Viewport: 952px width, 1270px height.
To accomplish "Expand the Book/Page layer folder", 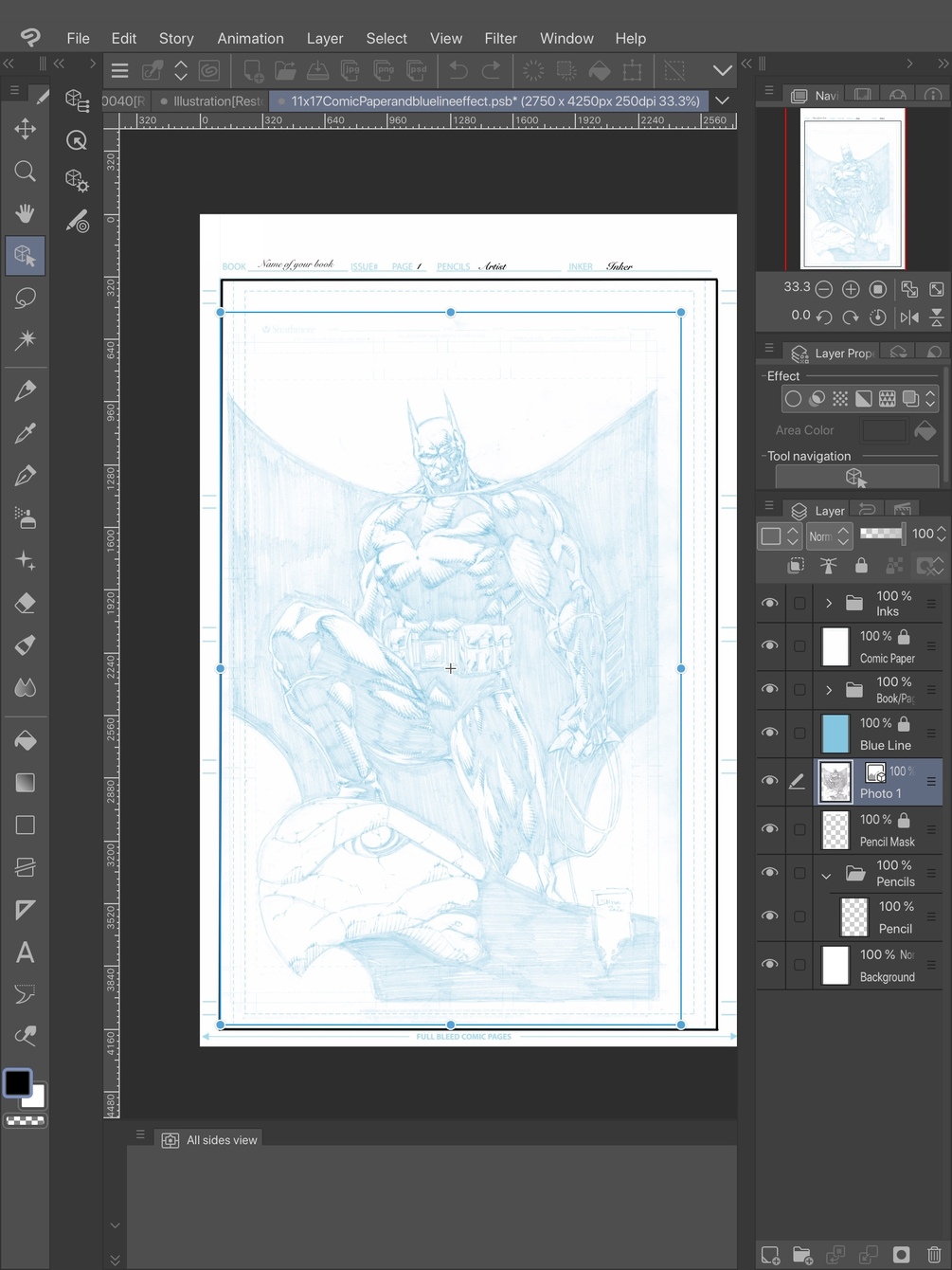I will point(829,690).
